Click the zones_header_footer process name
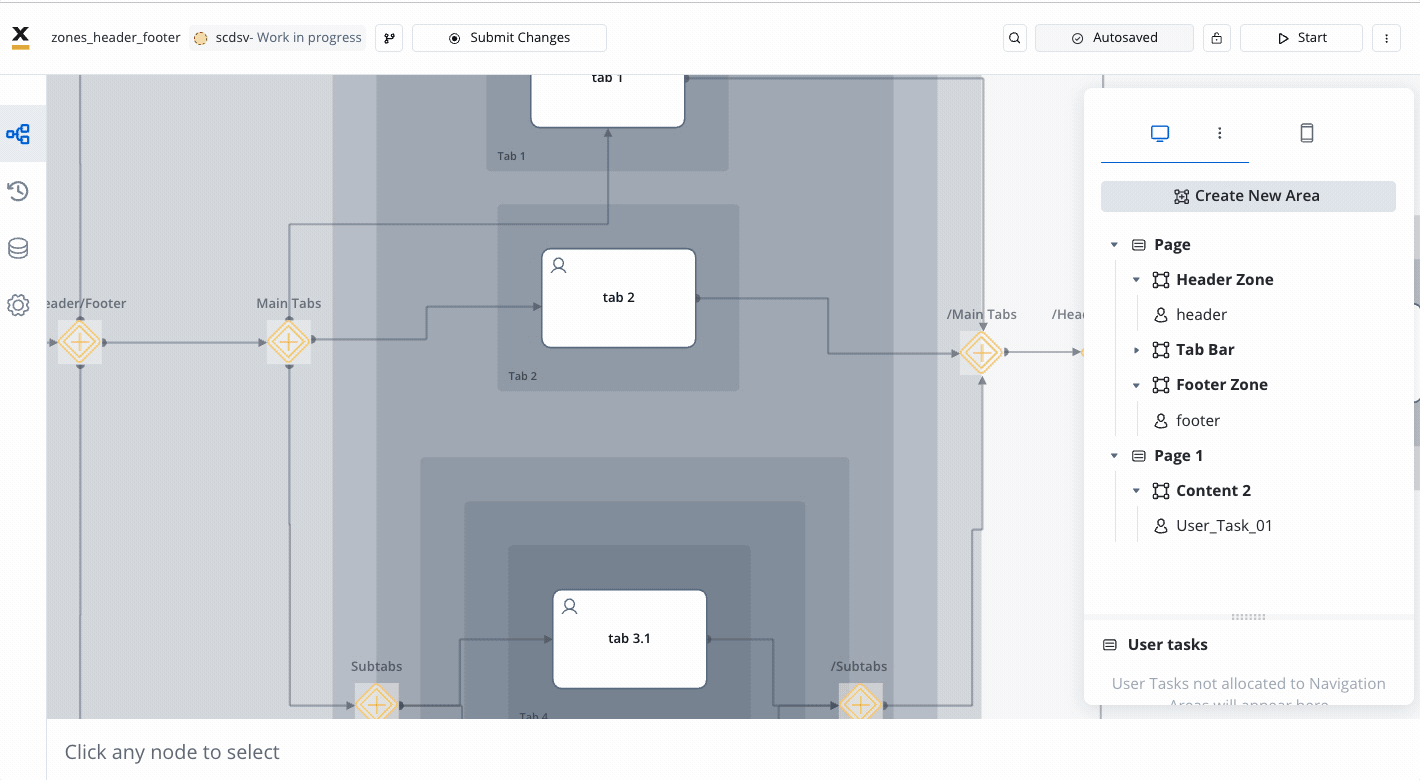Screen dimensions: 1420x780 [116, 38]
